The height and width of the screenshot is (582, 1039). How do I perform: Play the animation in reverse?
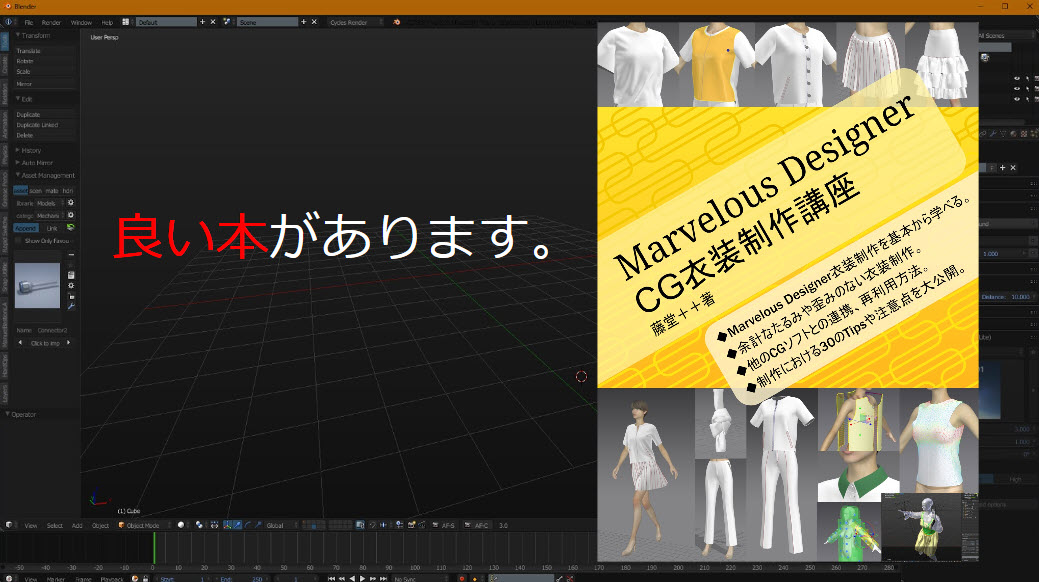pyautogui.click(x=352, y=579)
